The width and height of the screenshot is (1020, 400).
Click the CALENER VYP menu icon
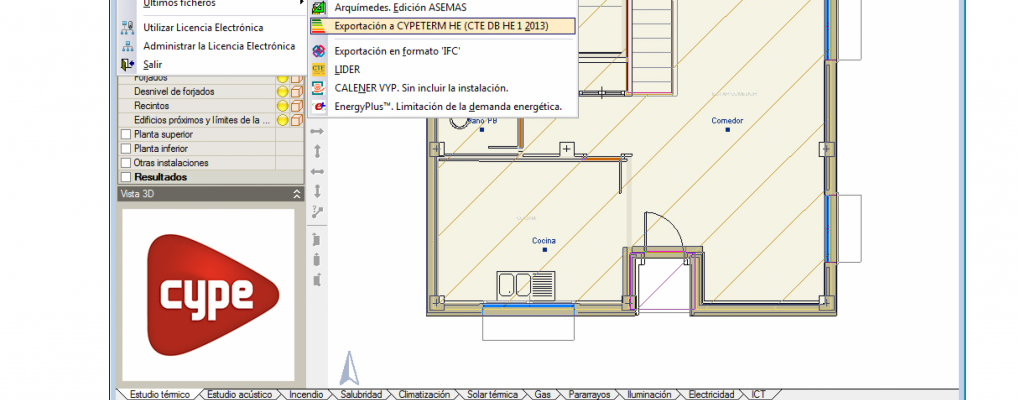pyautogui.click(x=318, y=87)
